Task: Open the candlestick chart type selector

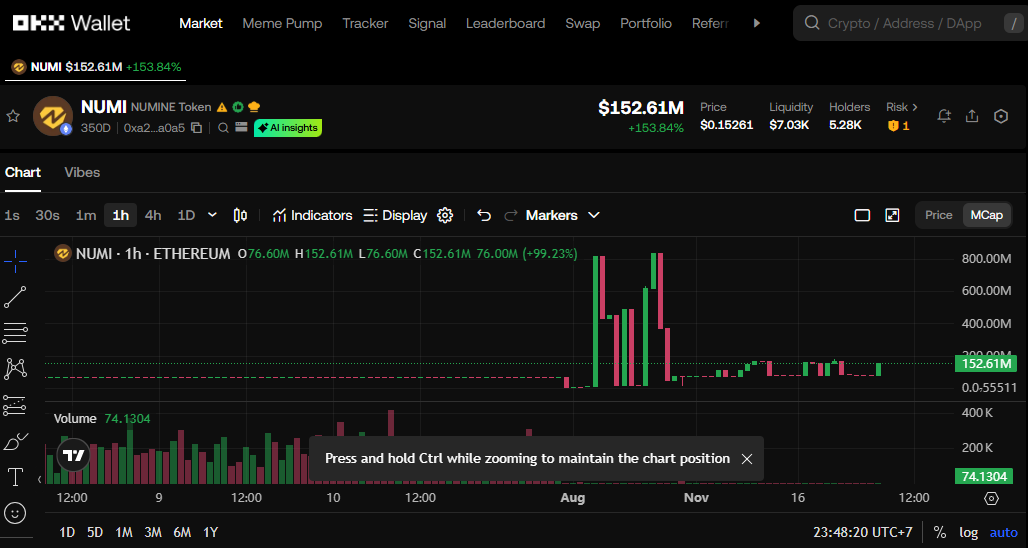Action: click(241, 216)
